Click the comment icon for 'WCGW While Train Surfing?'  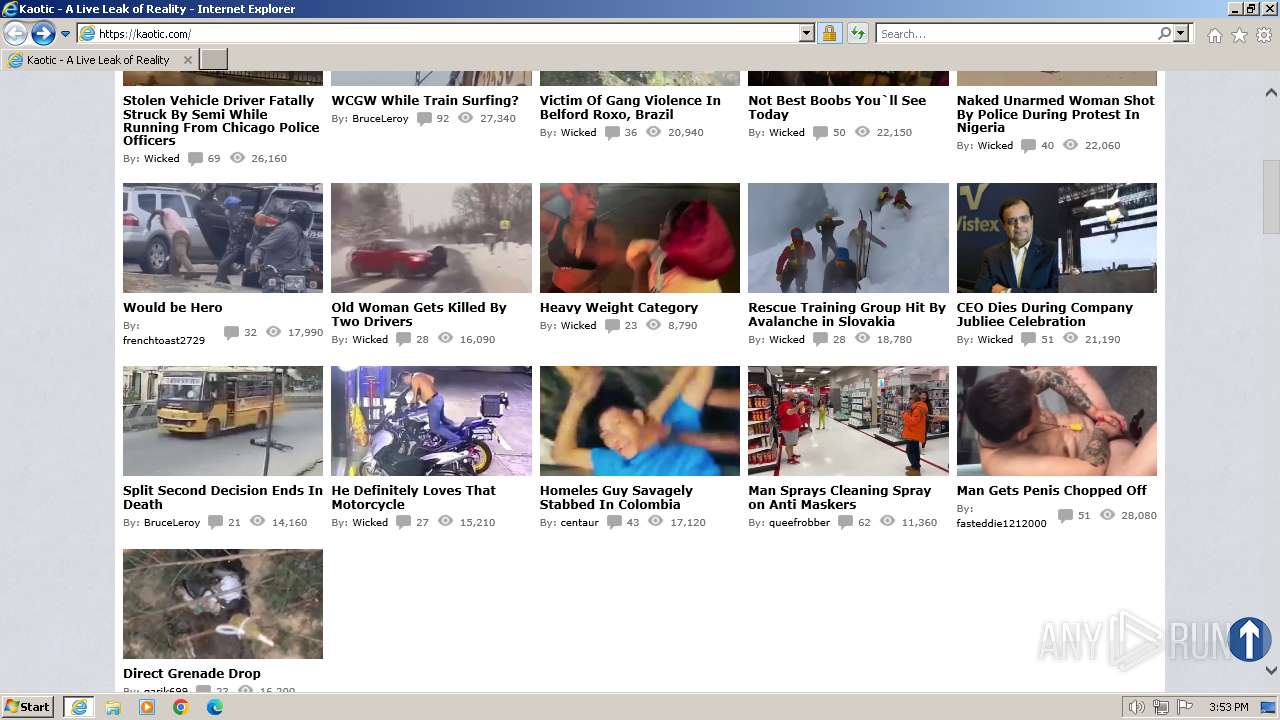coord(424,119)
